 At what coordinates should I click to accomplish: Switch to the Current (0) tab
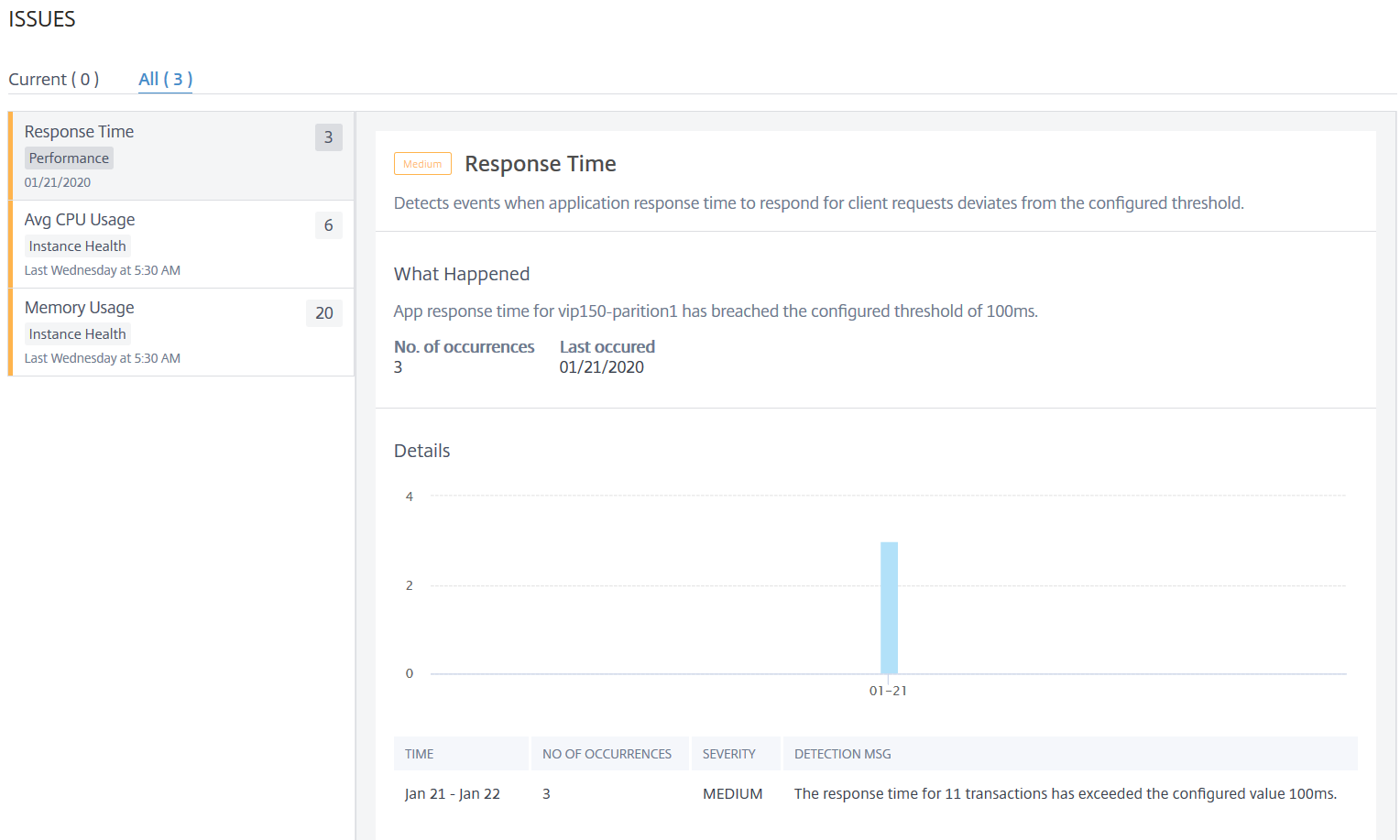(x=53, y=80)
